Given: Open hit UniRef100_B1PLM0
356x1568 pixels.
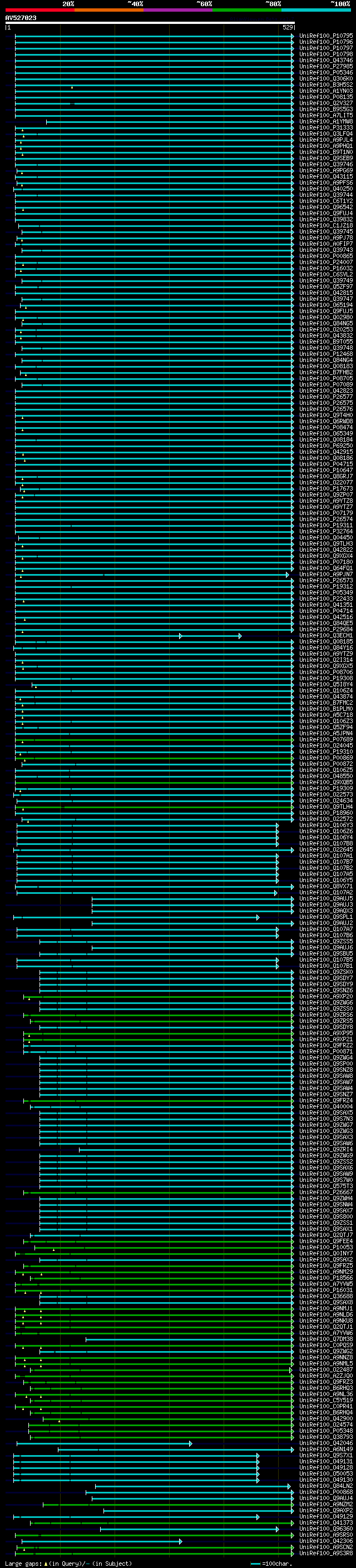Looking at the screenshot, I should tap(325, 709).
